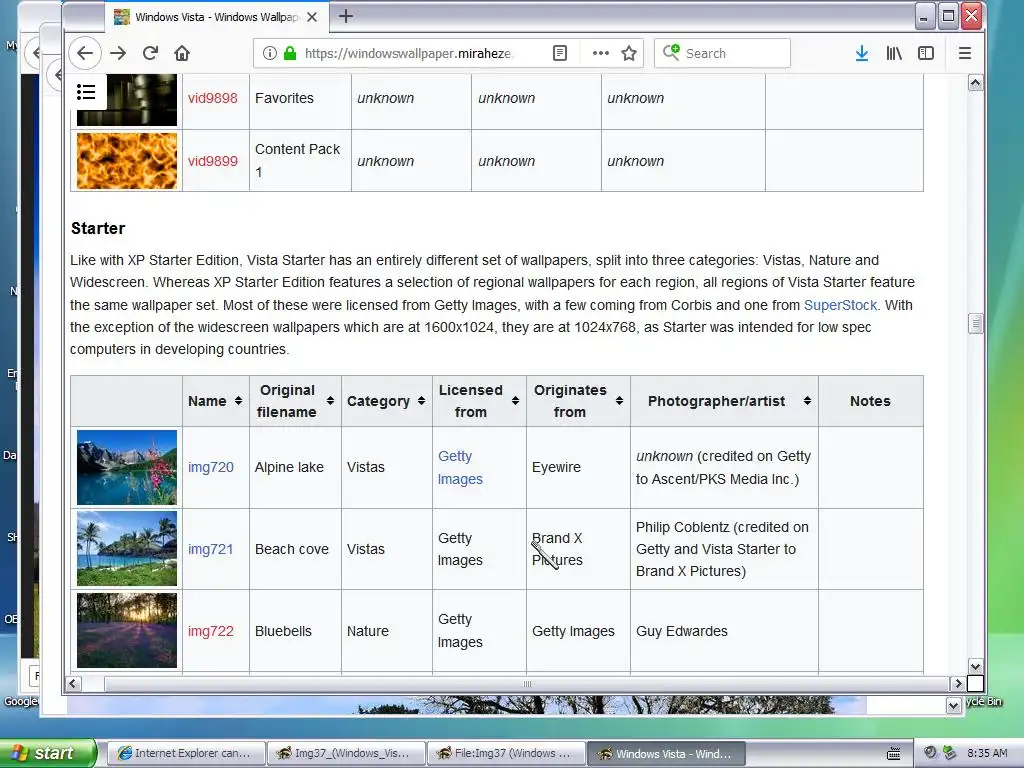This screenshot has width=1024, height=768.
Task: Open the Beach cove wallpaper thumbnail
Action: click(x=127, y=549)
